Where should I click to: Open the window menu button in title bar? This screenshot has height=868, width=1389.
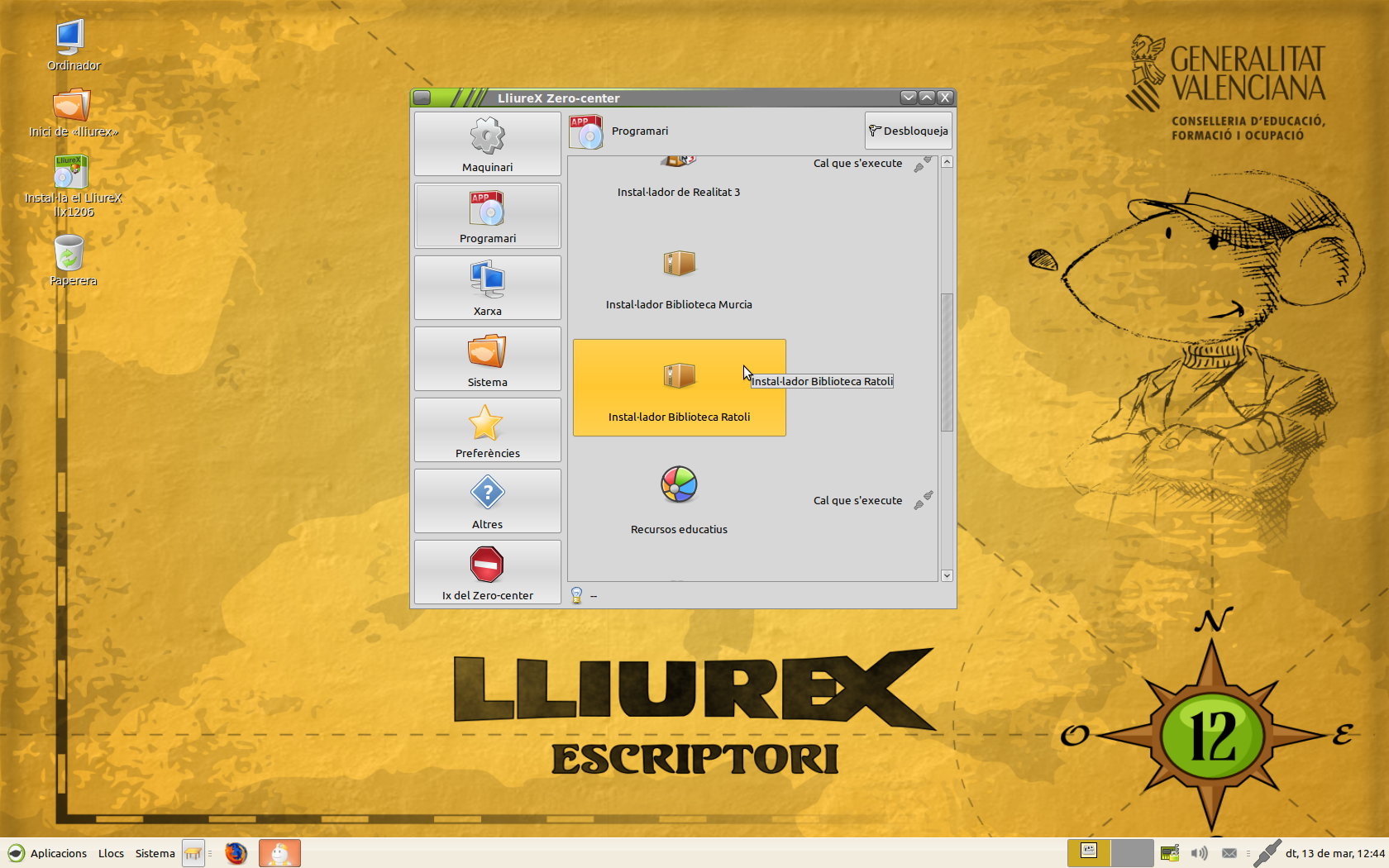422,98
